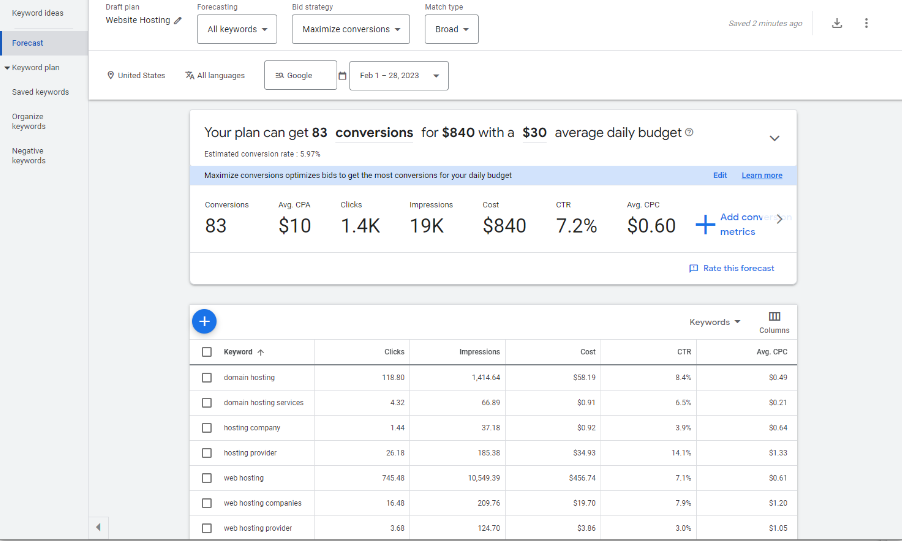902x541 pixels.
Task: Sort table by the Impressions column header
Action: pyautogui.click(x=479, y=352)
